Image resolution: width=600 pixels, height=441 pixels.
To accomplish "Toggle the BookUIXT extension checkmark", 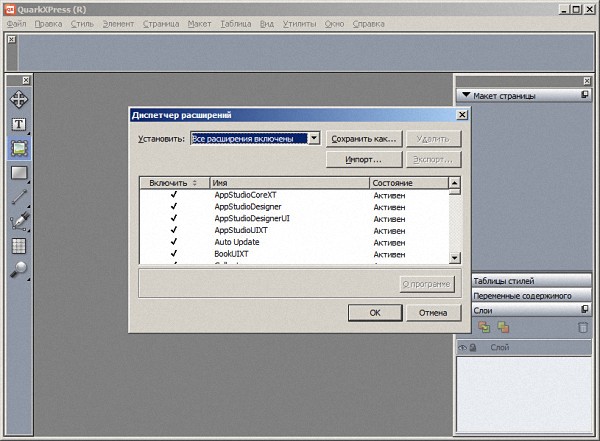I will tap(173, 254).
